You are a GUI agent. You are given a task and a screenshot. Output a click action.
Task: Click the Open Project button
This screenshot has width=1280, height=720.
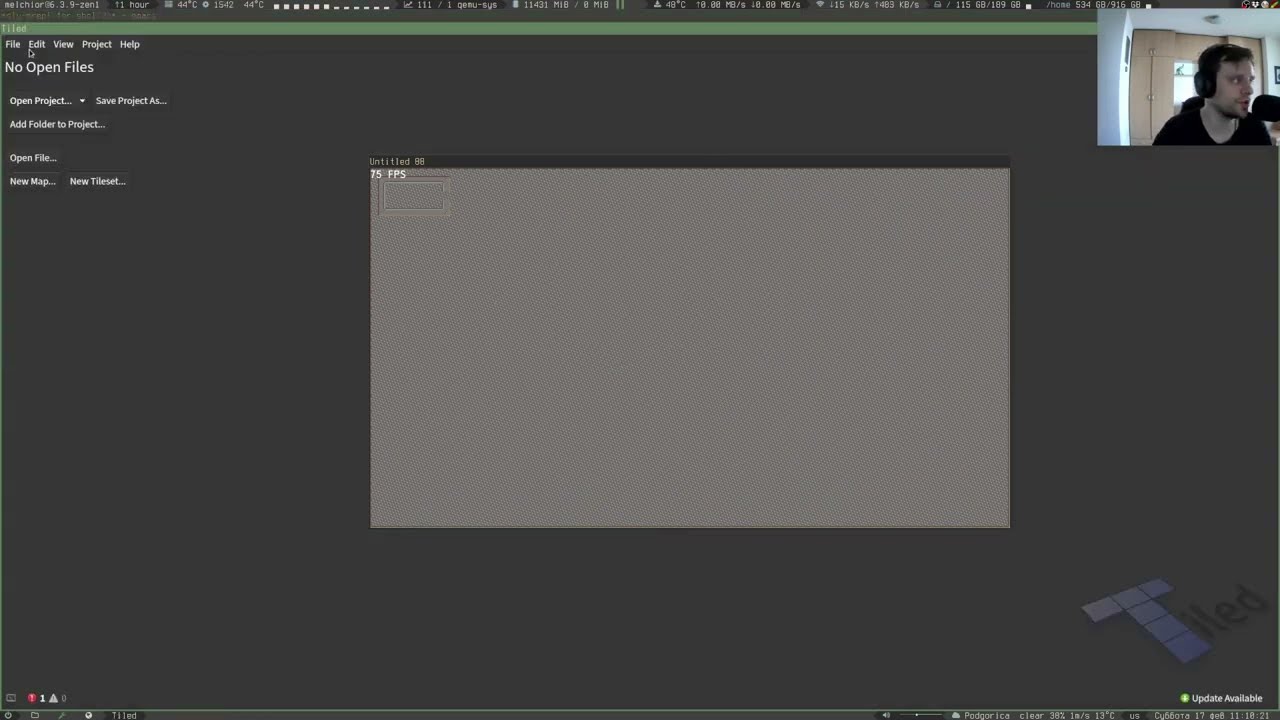(40, 100)
